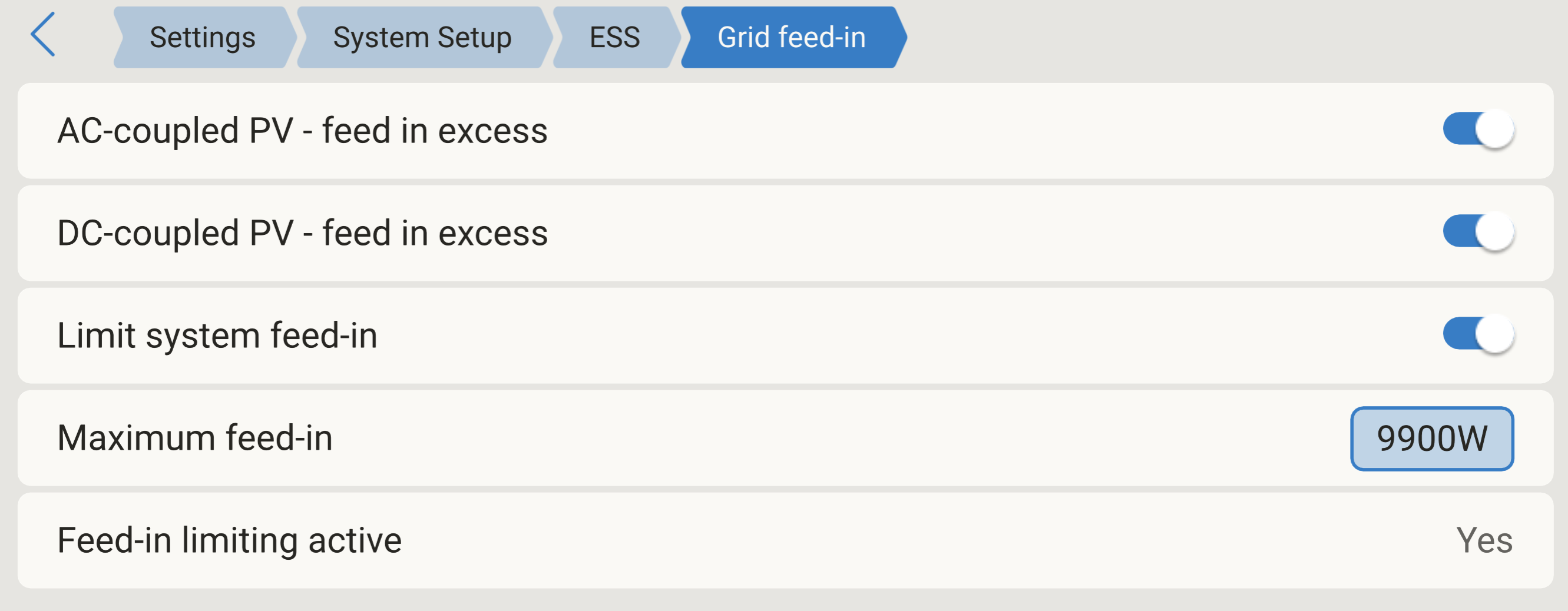Click the "Maximum feed-in" label text

195,437
